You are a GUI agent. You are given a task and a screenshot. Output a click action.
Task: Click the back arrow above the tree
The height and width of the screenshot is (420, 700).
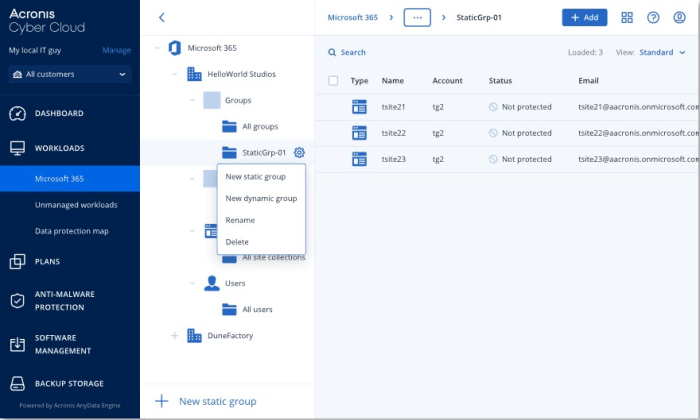162,17
